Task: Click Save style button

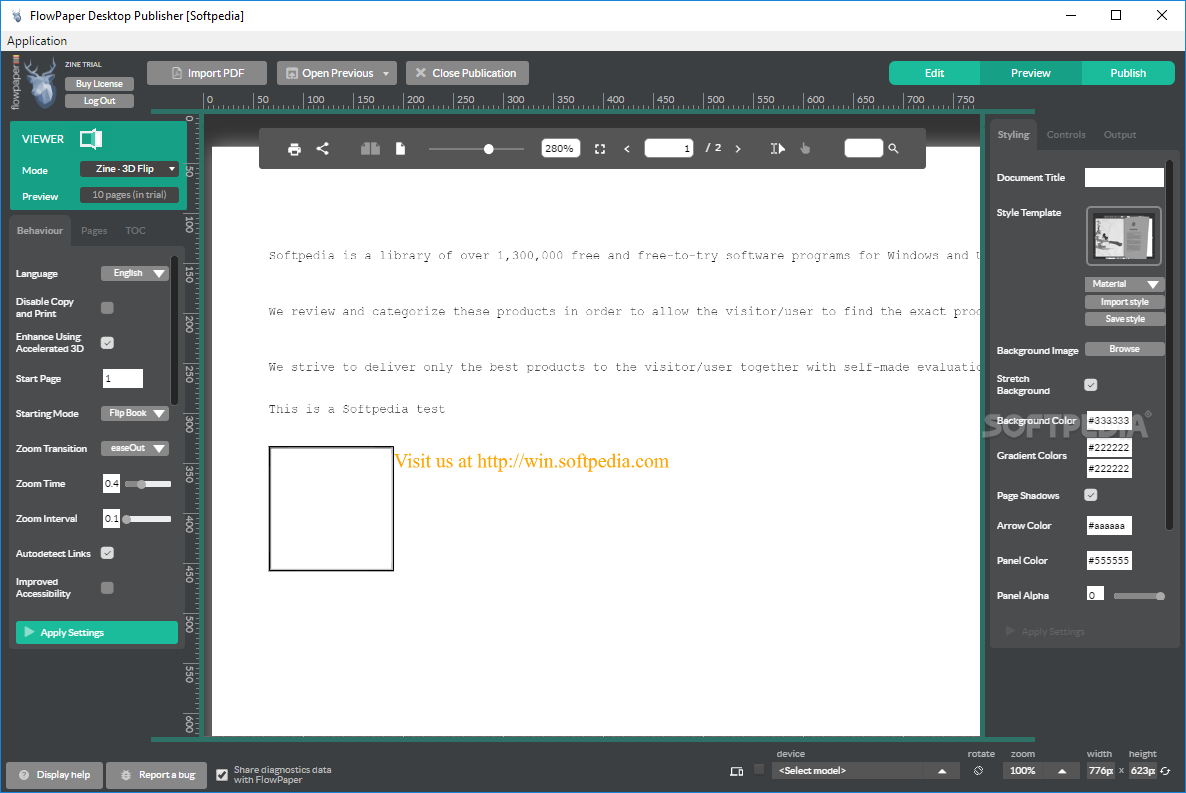Action: coord(1124,319)
